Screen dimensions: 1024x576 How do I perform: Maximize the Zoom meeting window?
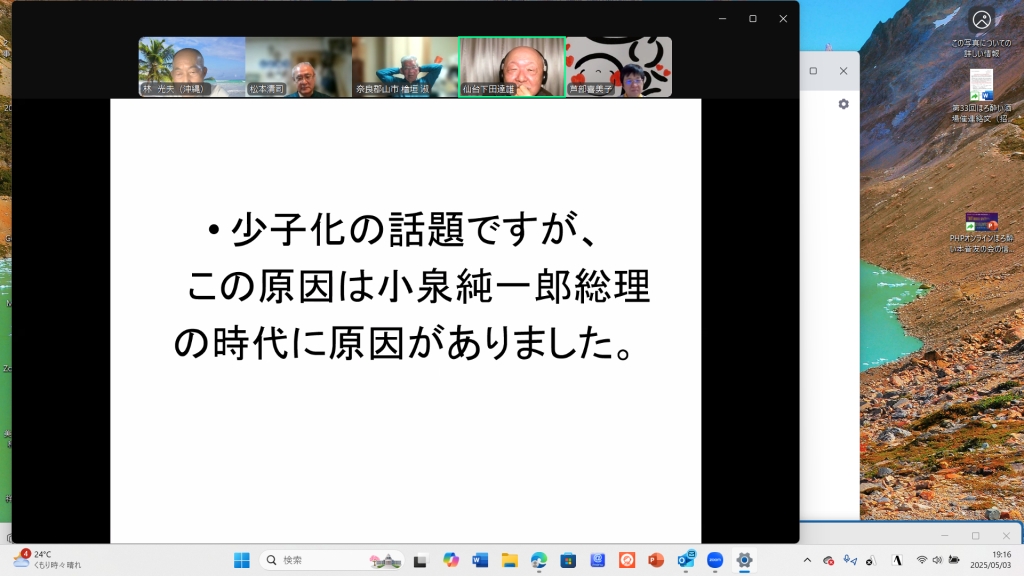coord(753,19)
